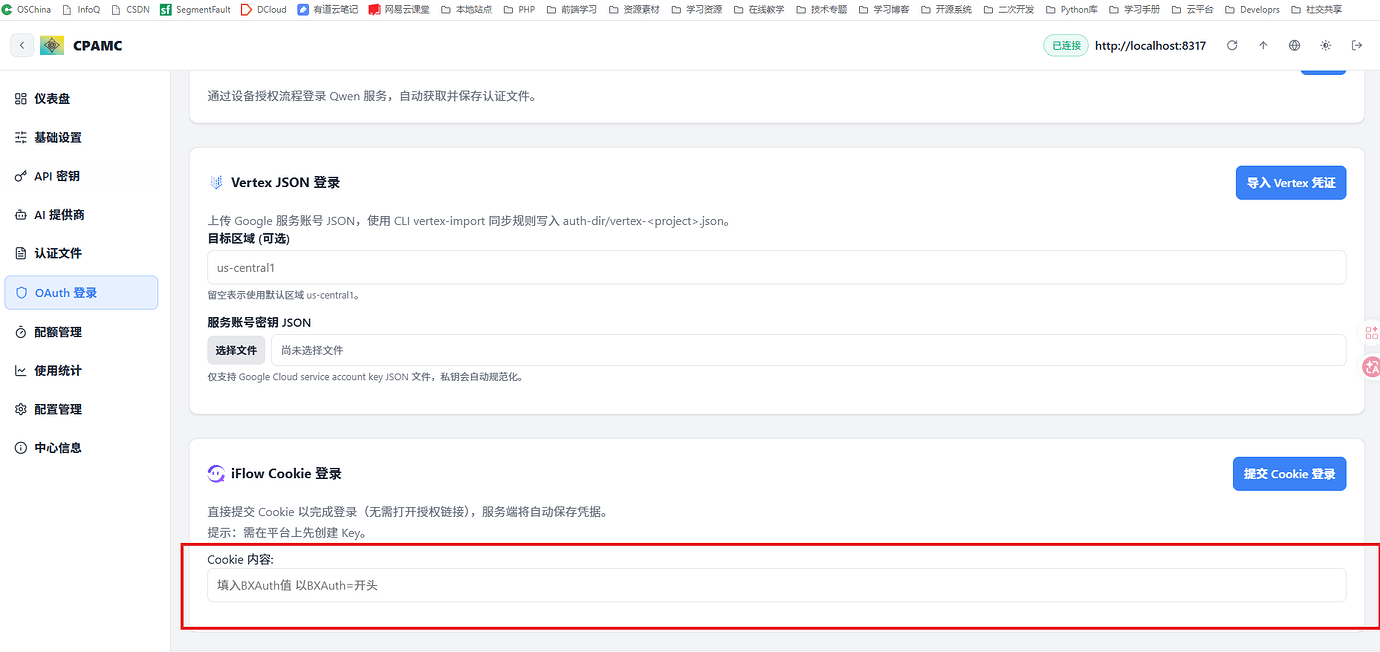
Task: Open the 二次开发 bookmark folder
Action: [1008, 9]
